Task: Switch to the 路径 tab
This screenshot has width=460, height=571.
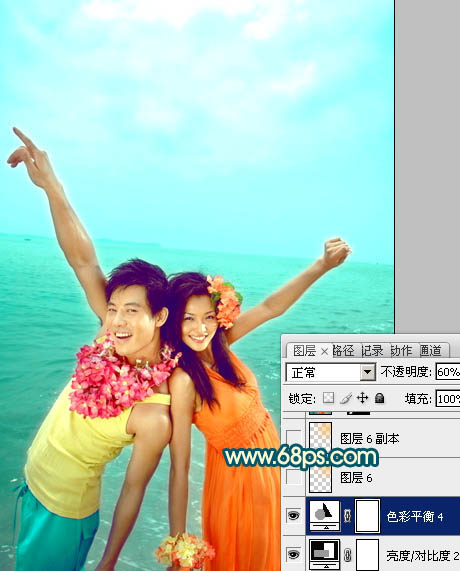Action: click(343, 351)
